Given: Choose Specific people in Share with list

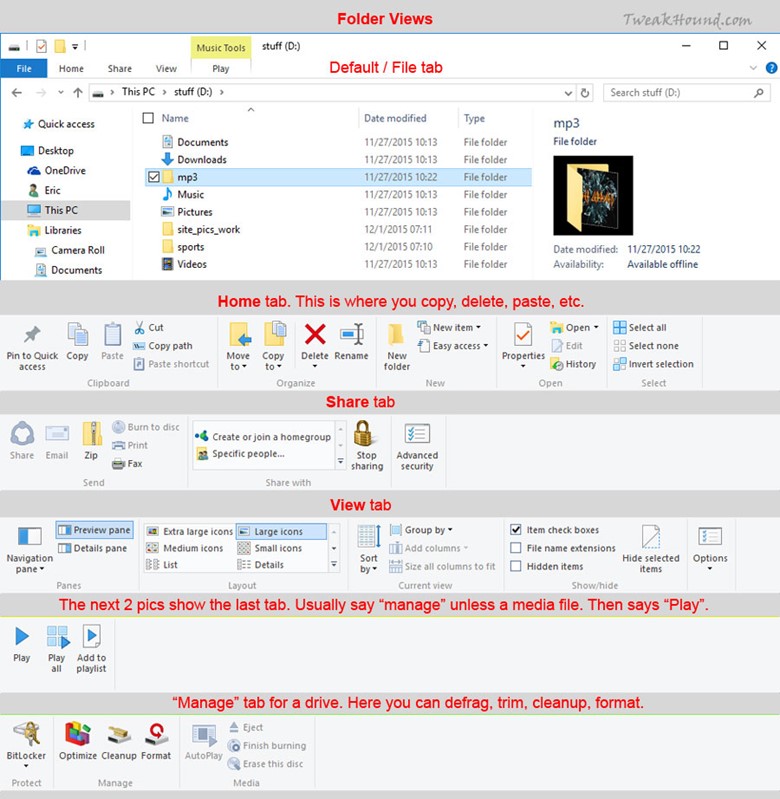Looking at the screenshot, I should pyautogui.click(x=240, y=454).
